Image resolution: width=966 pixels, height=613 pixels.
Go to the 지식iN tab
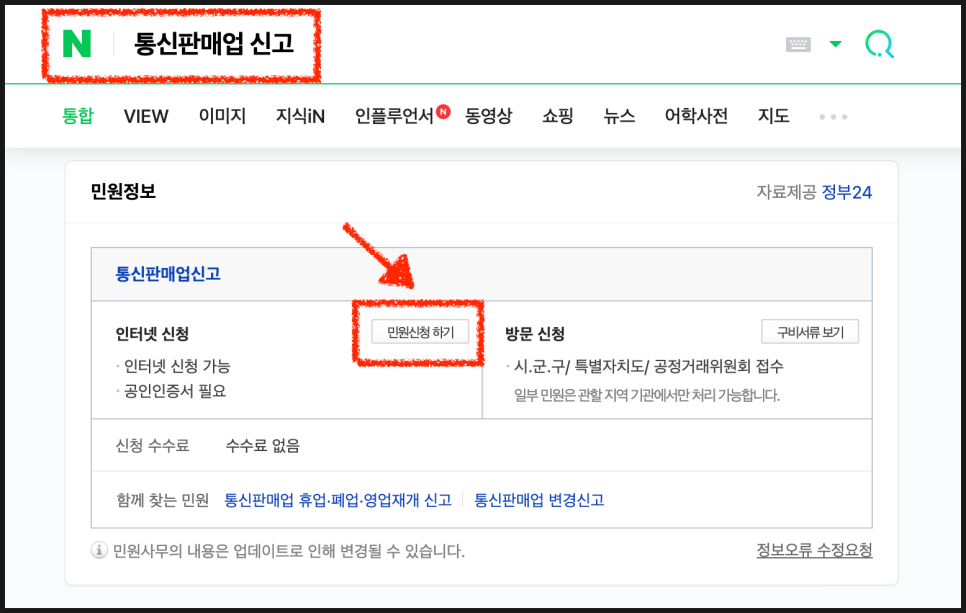(x=300, y=116)
